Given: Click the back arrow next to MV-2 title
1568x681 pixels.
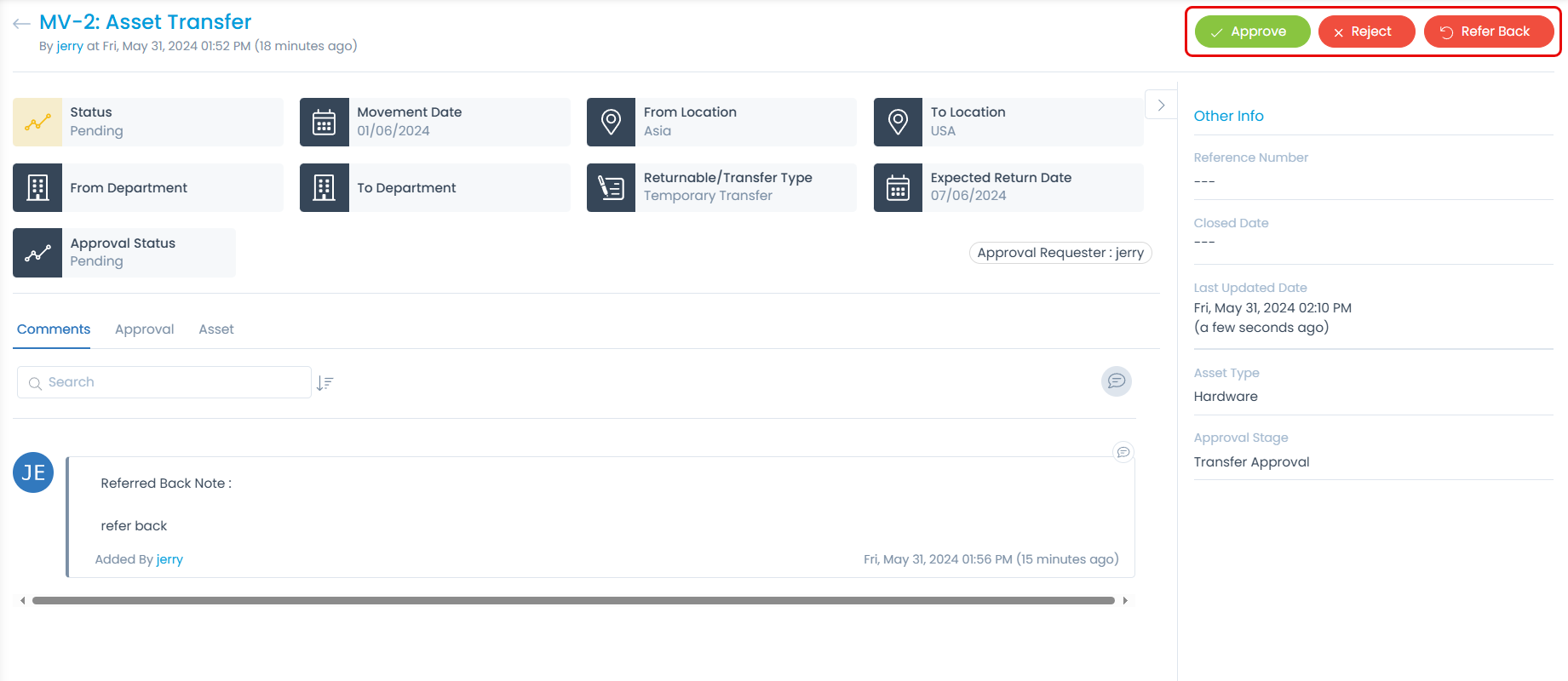Looking at the screenshot, I should (22, 24).
